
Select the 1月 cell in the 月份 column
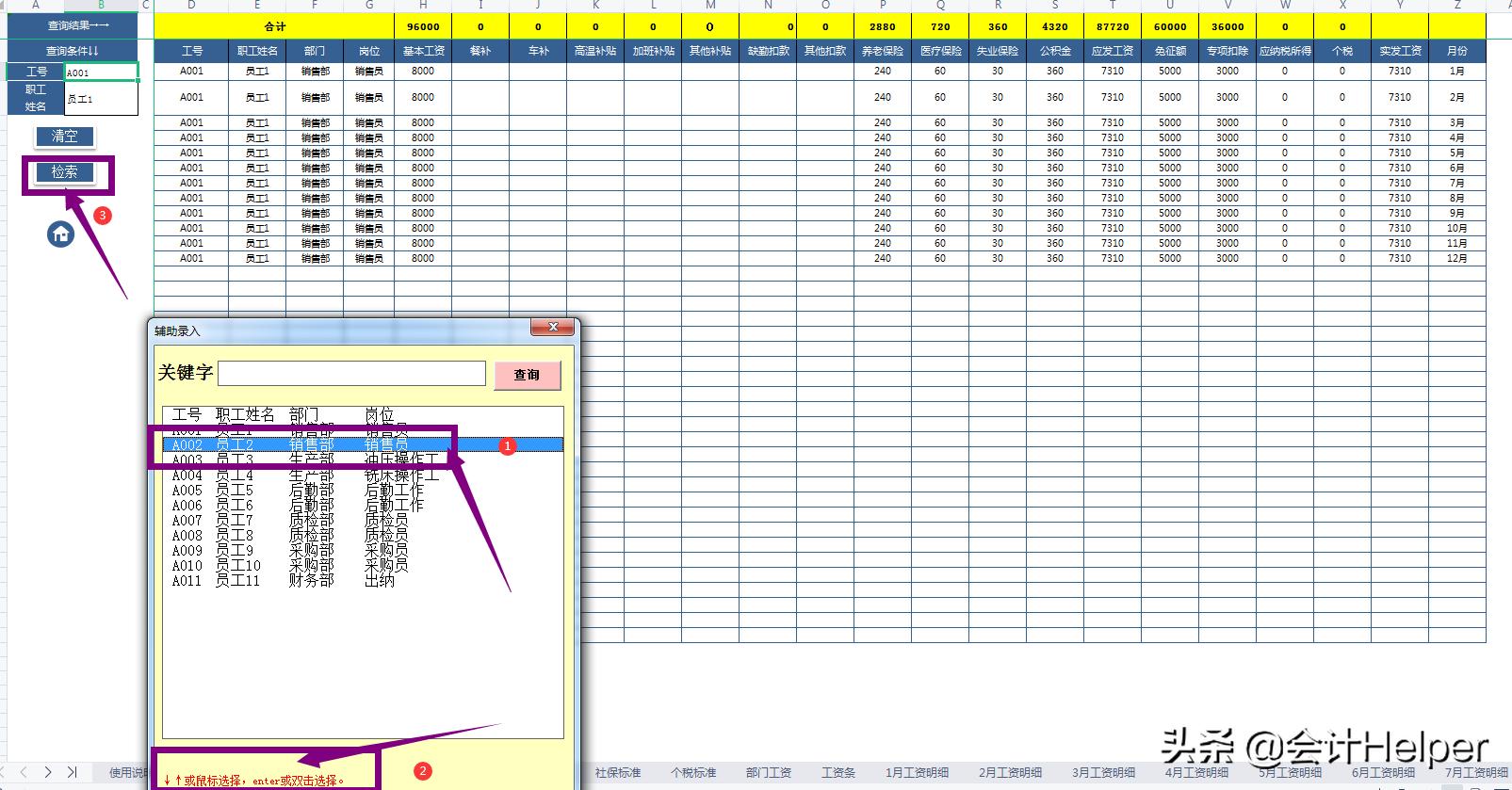(1457, 71)
